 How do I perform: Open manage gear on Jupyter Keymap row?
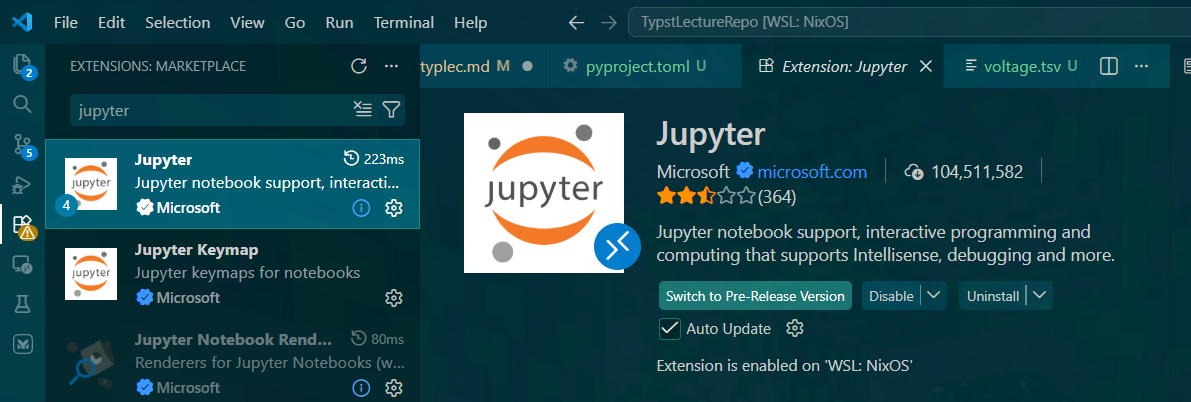click(x=393, y=297)
